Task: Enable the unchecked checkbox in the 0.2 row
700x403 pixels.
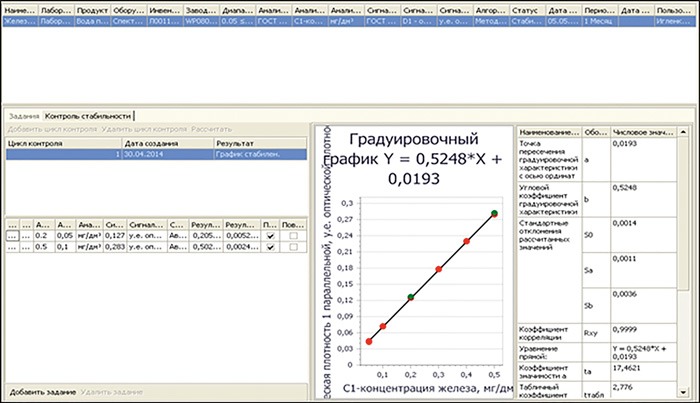Action: point(291,237)
